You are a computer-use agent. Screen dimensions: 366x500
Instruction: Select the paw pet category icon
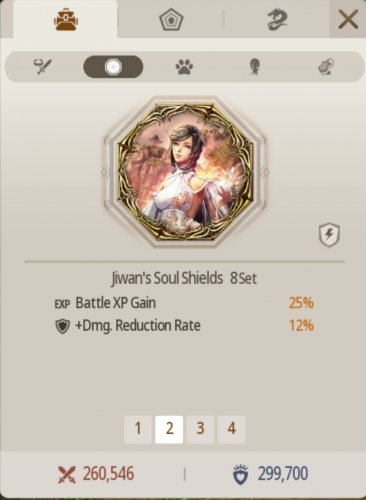point(184,67)
